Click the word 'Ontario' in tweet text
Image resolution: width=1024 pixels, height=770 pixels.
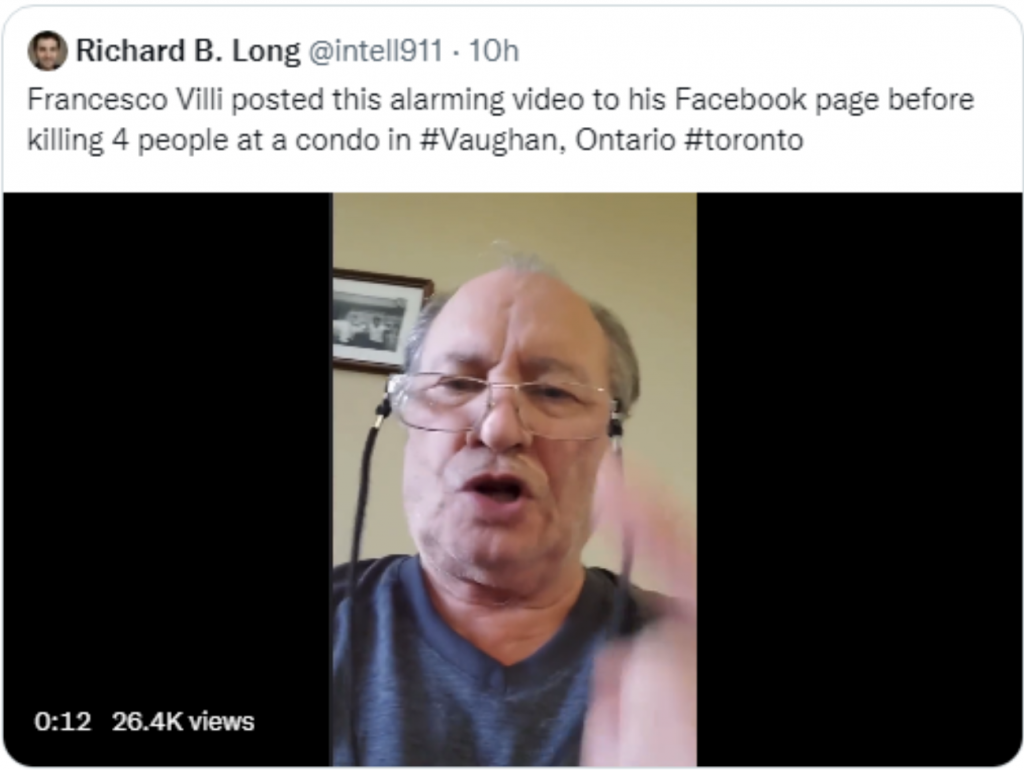point(625,140)
